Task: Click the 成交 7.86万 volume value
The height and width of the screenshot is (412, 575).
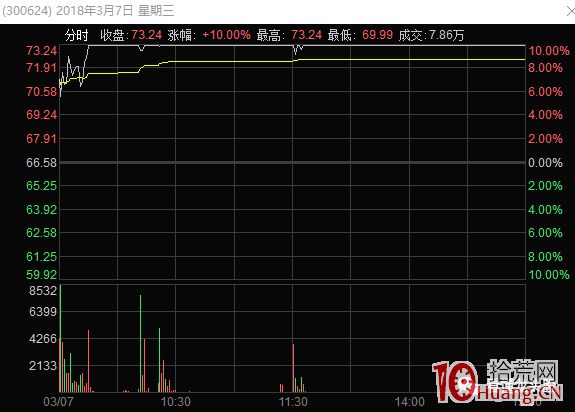Action: 446,35
